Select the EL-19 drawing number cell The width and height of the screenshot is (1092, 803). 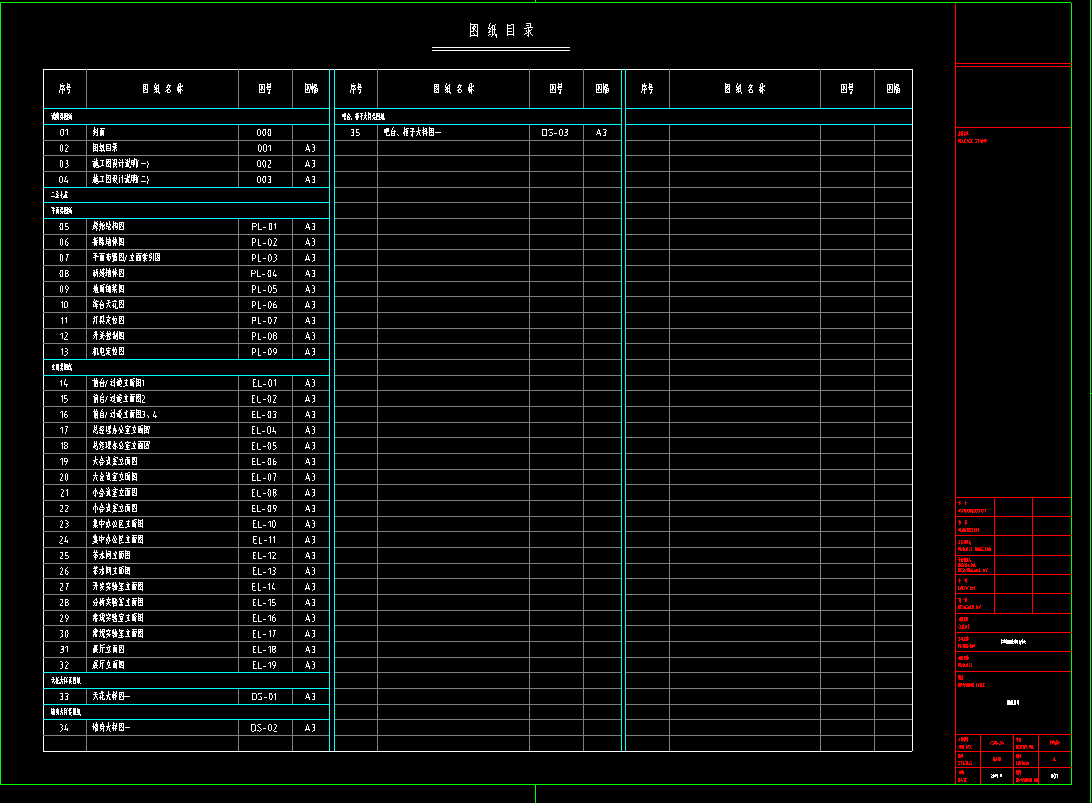[264, 665]
